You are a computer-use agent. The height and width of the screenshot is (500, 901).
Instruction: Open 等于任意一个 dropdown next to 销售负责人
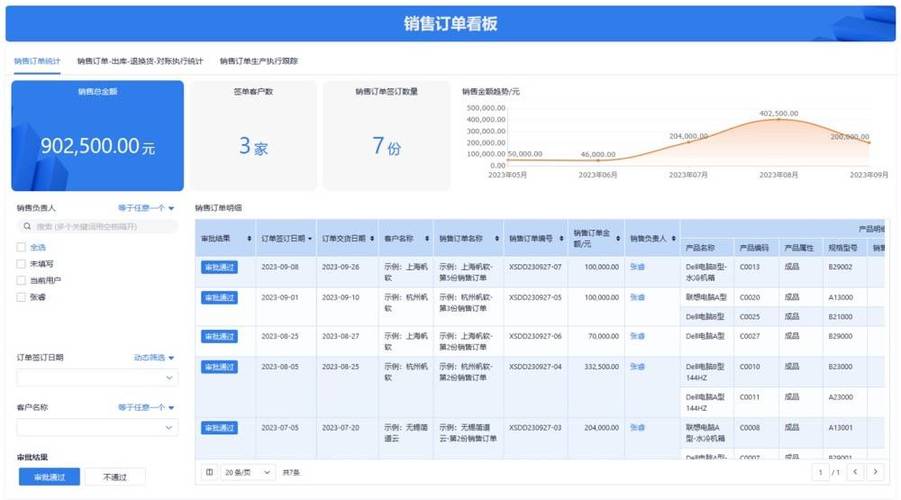click(146, 208)
